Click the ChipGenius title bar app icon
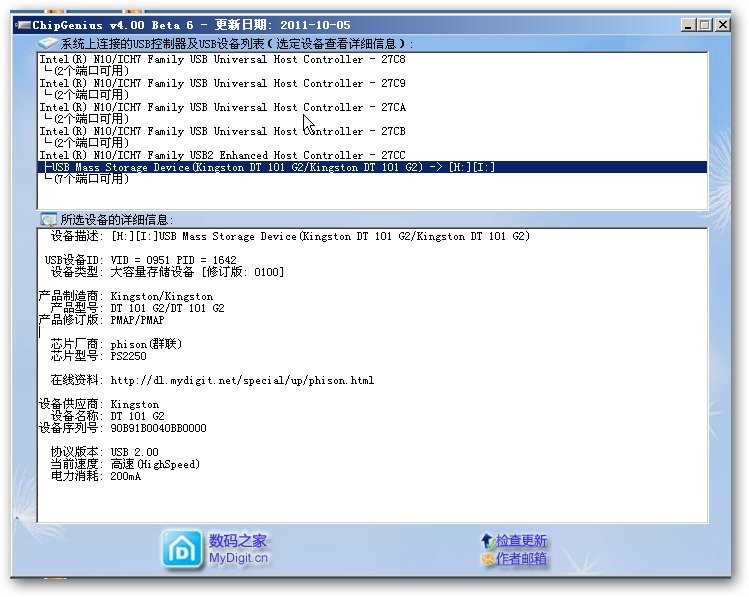The width and height of the screenshot is (749, 597). [x=23, y=25]
